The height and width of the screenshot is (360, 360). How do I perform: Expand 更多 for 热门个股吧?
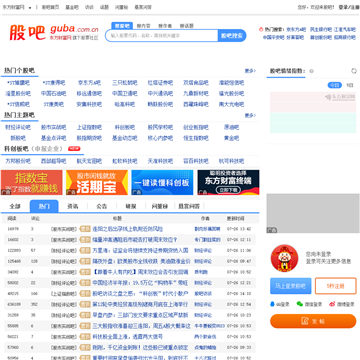coord(250,71)
